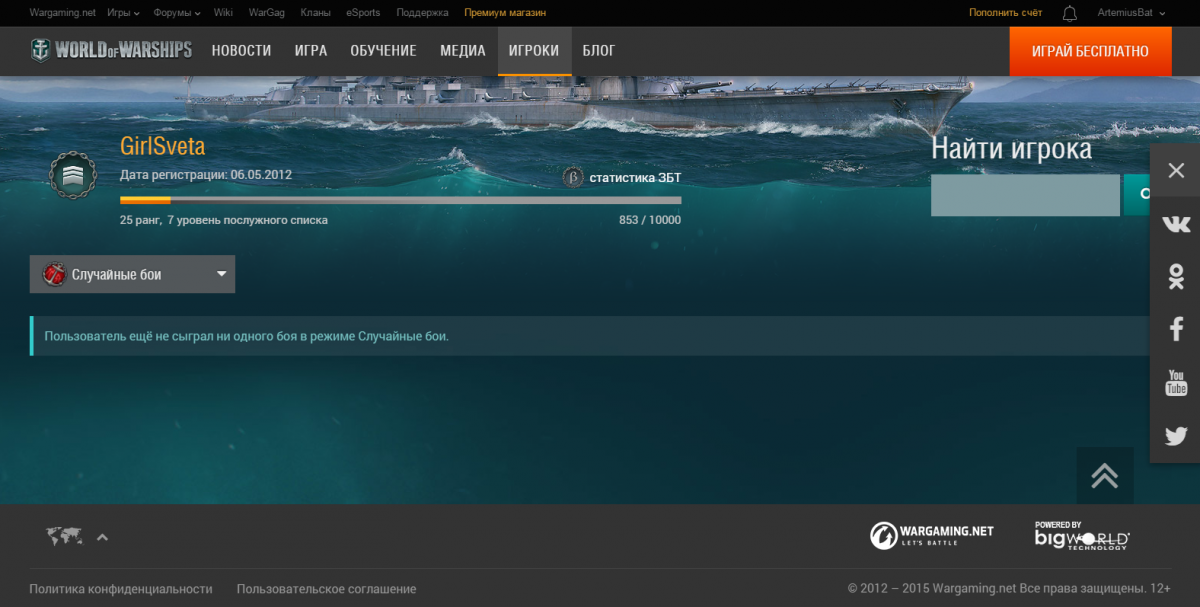This screenshot has width=1200, height=607.
Task: Open the VK social share icon
Action: pos(1176,224)
